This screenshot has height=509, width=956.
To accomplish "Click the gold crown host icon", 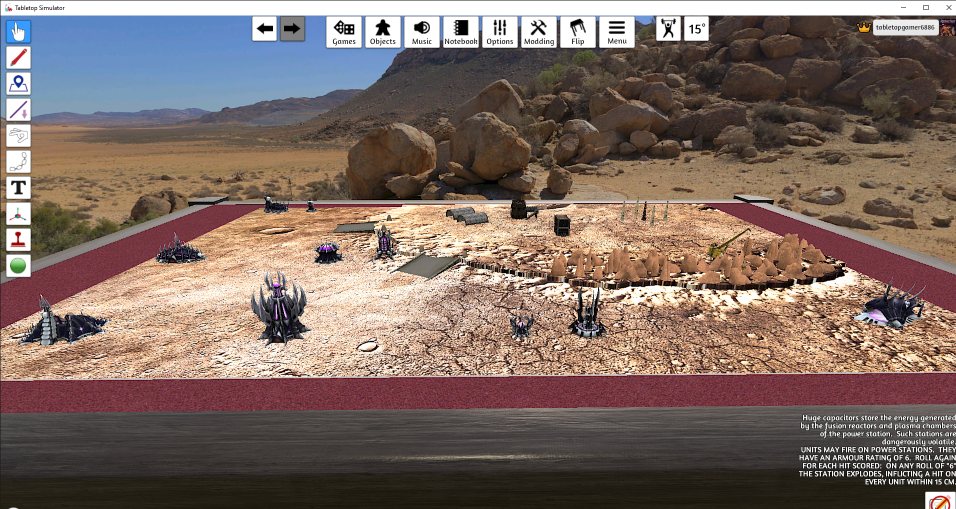I will click(863, 27).
